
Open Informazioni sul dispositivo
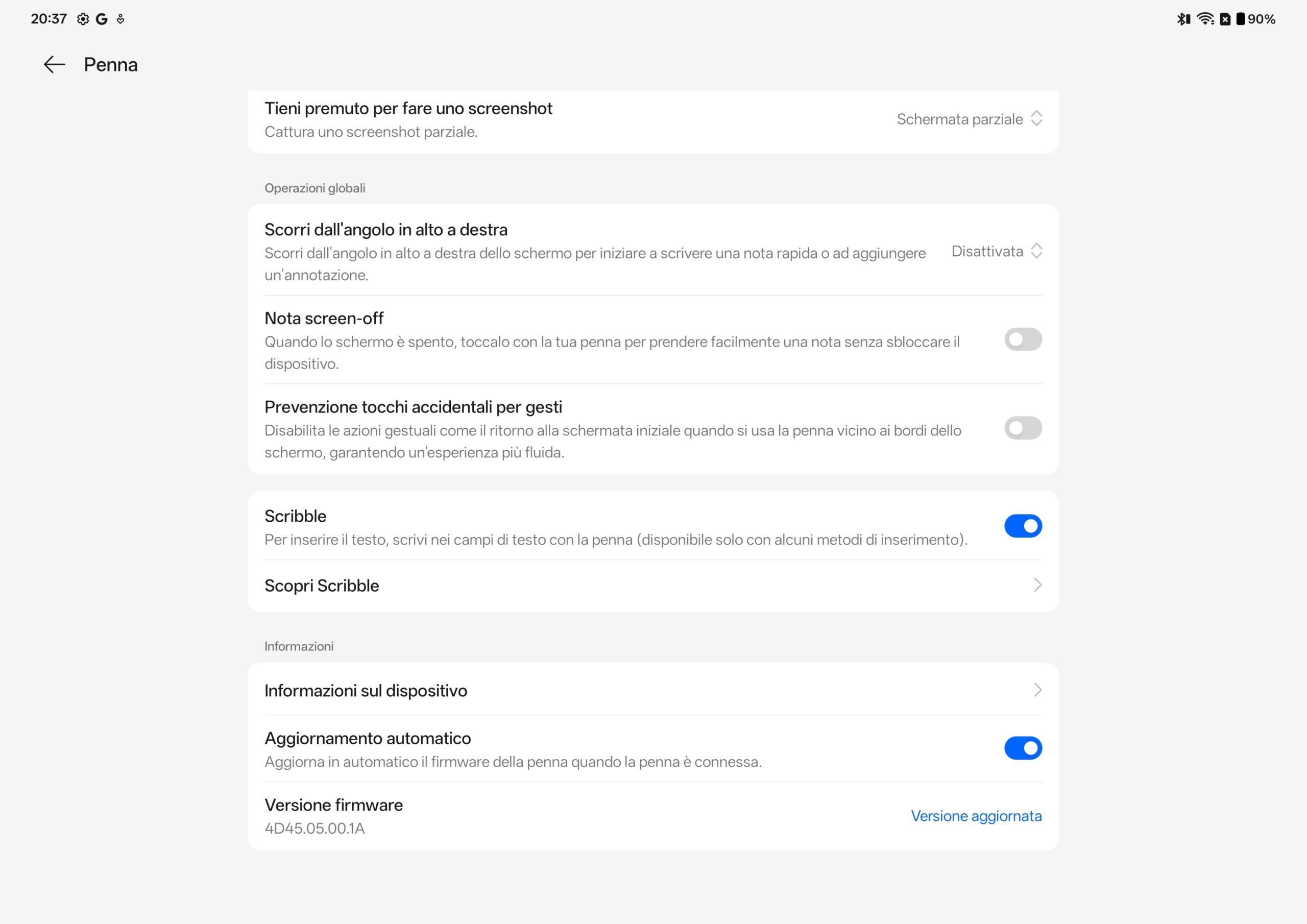click(x=366, y=691)
